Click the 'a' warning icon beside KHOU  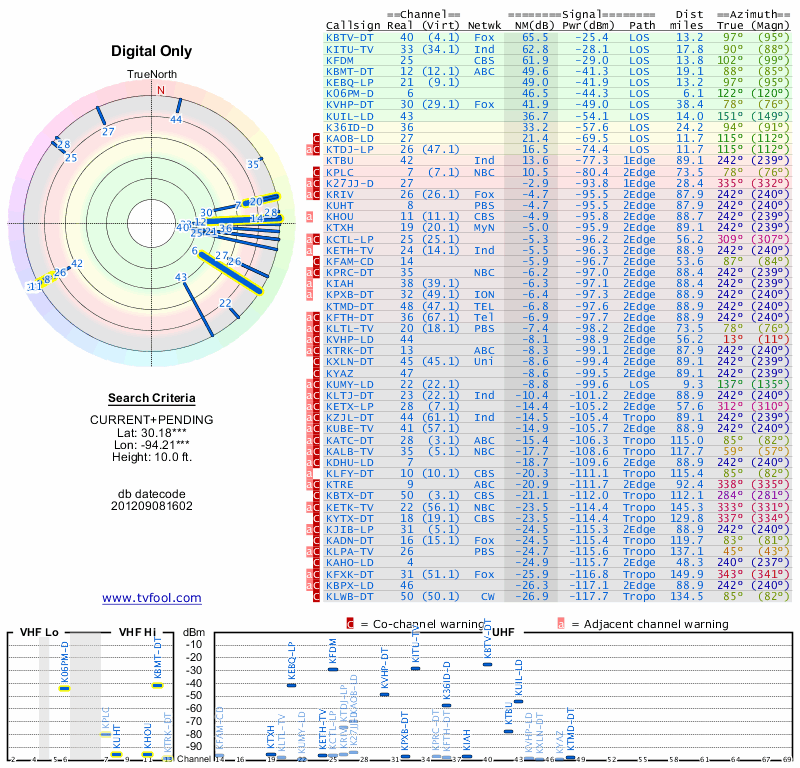(309, 217)
